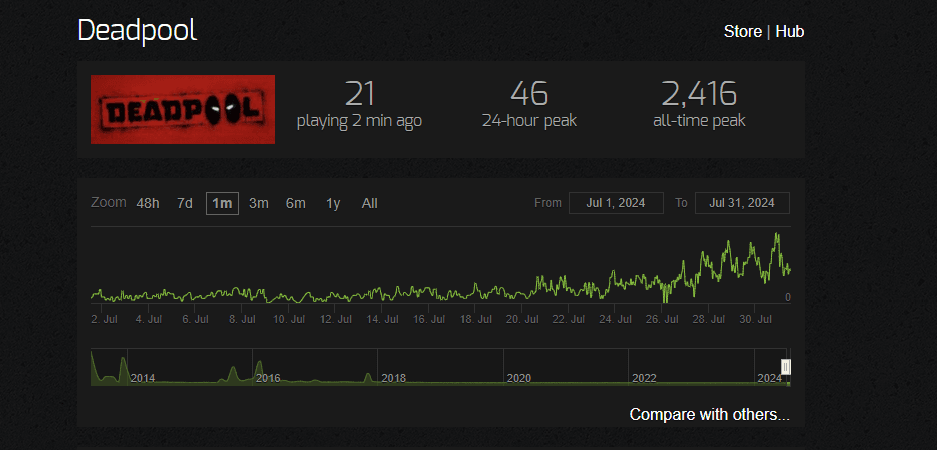
Task: Click the 2020 area in navigator timeline
Action: point(518,378)
